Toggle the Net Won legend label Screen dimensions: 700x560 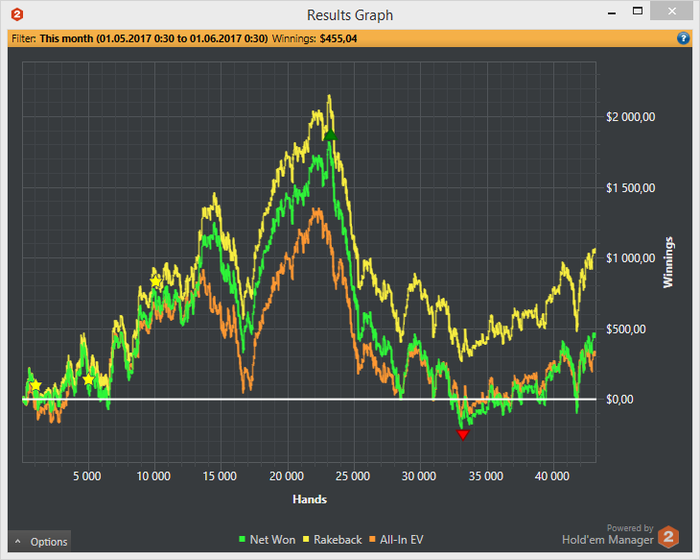(272, 540)
